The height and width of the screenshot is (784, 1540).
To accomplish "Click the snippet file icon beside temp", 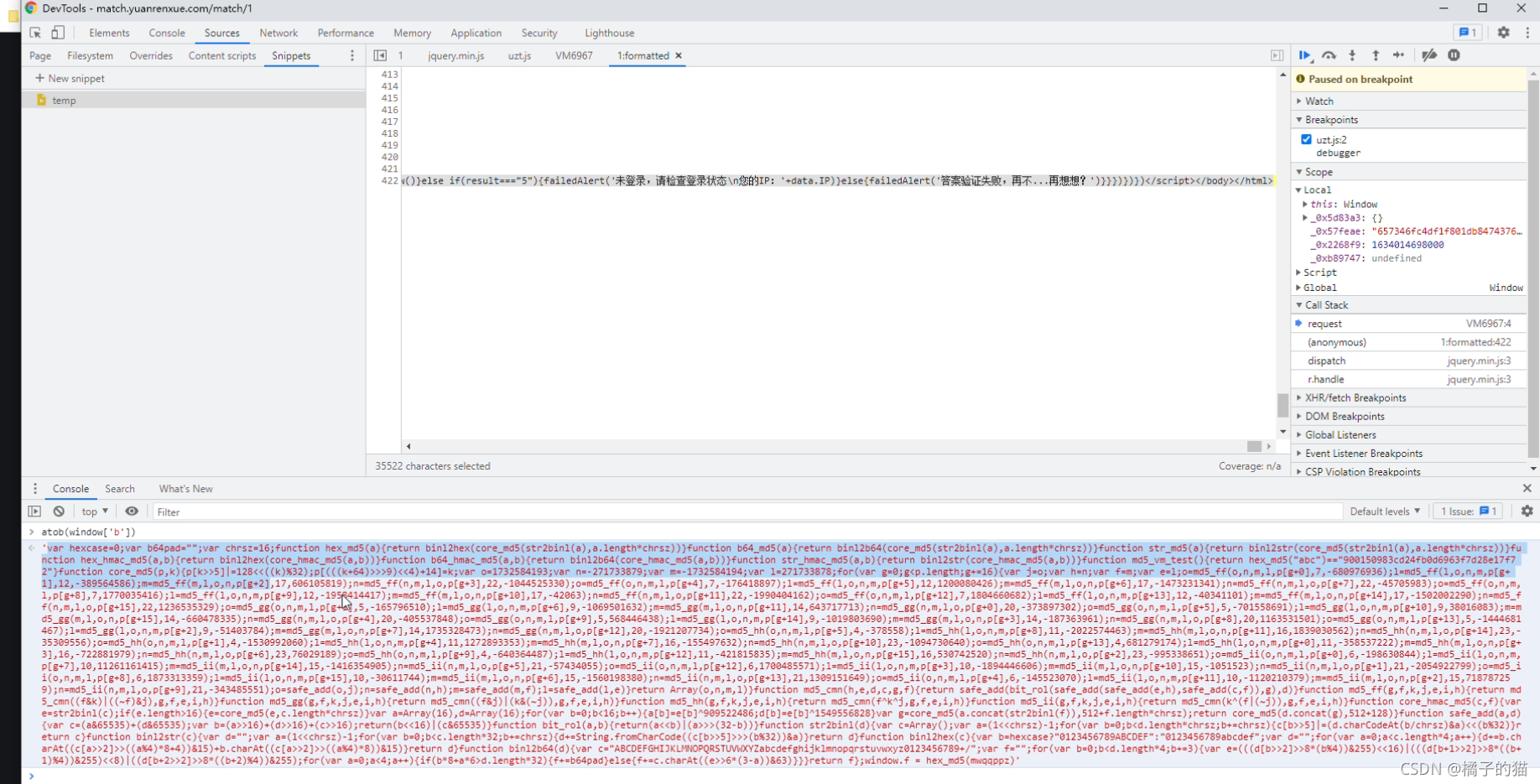I will [41, 100].
